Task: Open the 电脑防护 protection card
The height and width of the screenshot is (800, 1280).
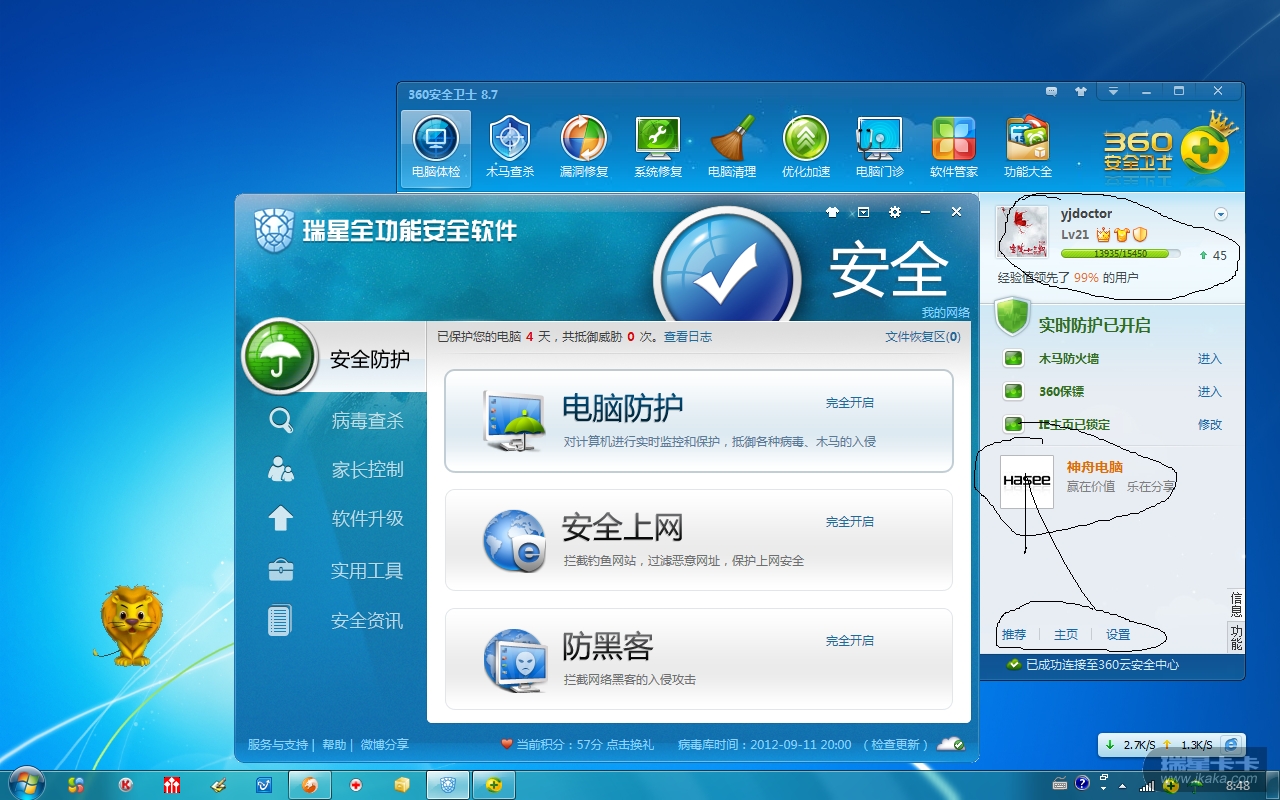Action: click(699, 421)
